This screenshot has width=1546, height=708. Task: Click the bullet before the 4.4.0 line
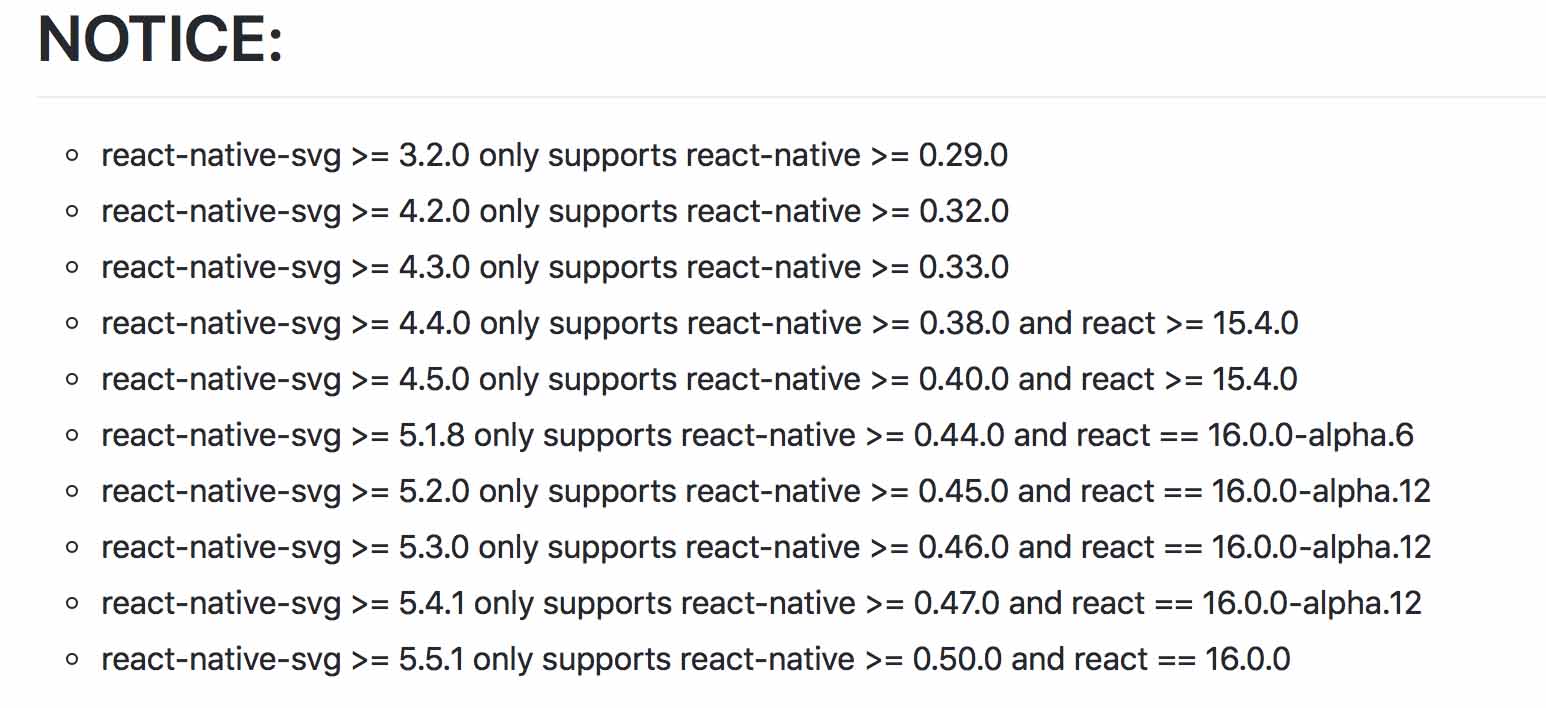71,324
